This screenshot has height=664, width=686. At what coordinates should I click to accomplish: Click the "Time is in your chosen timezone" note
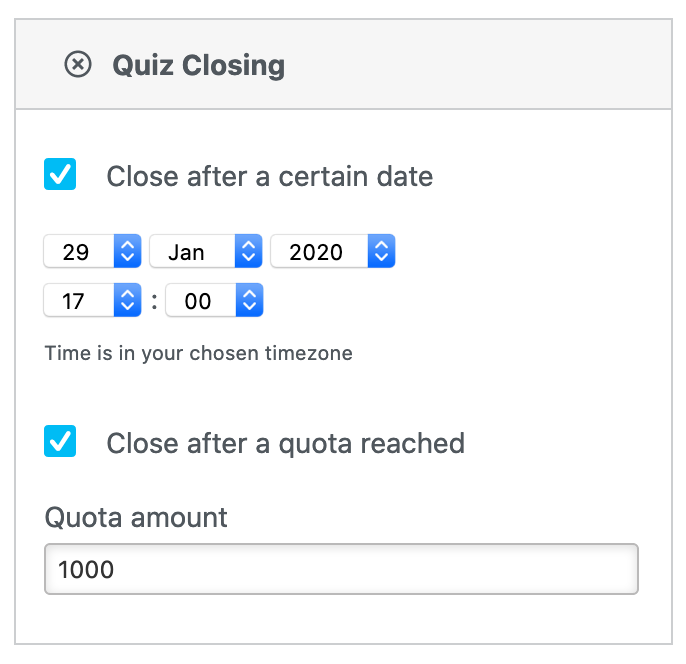coord(198,353)
